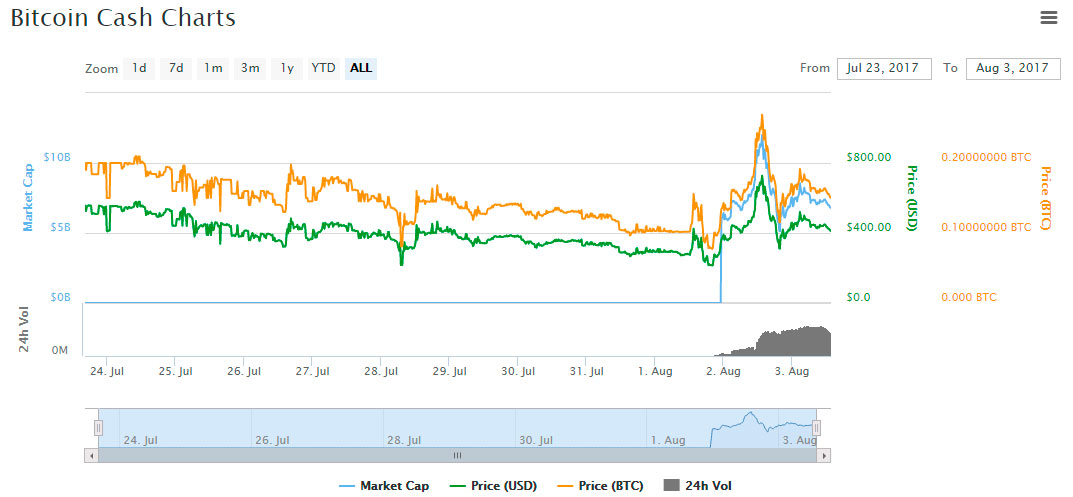Screen dimensions: 1073x497
Task: Edit the From date field
Action: point(884,68)
